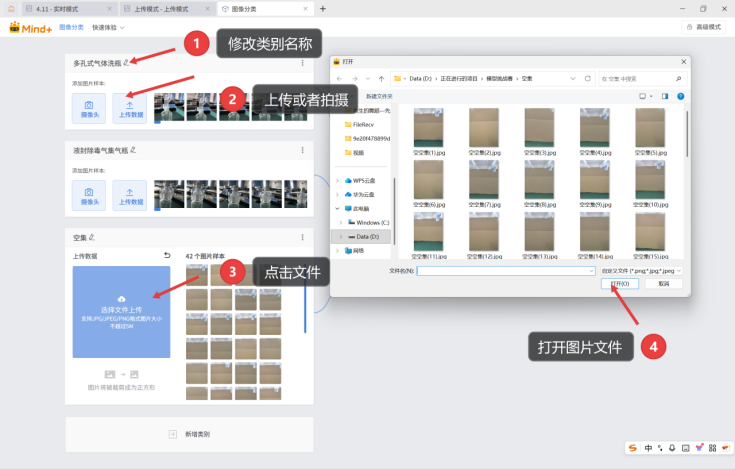Open the file type filter dropdown
This screenshot has height=470, width=735.
641,270
